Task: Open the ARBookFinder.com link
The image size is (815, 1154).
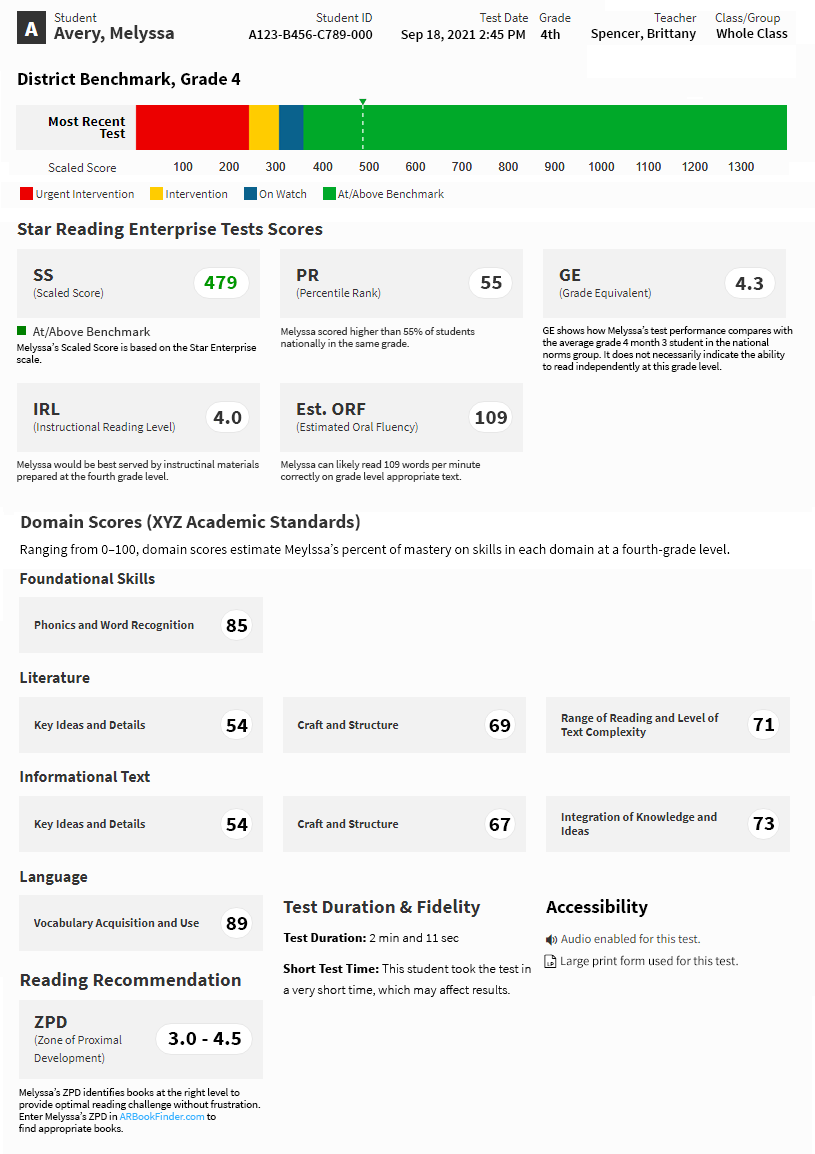Action: click(162, 1116)
